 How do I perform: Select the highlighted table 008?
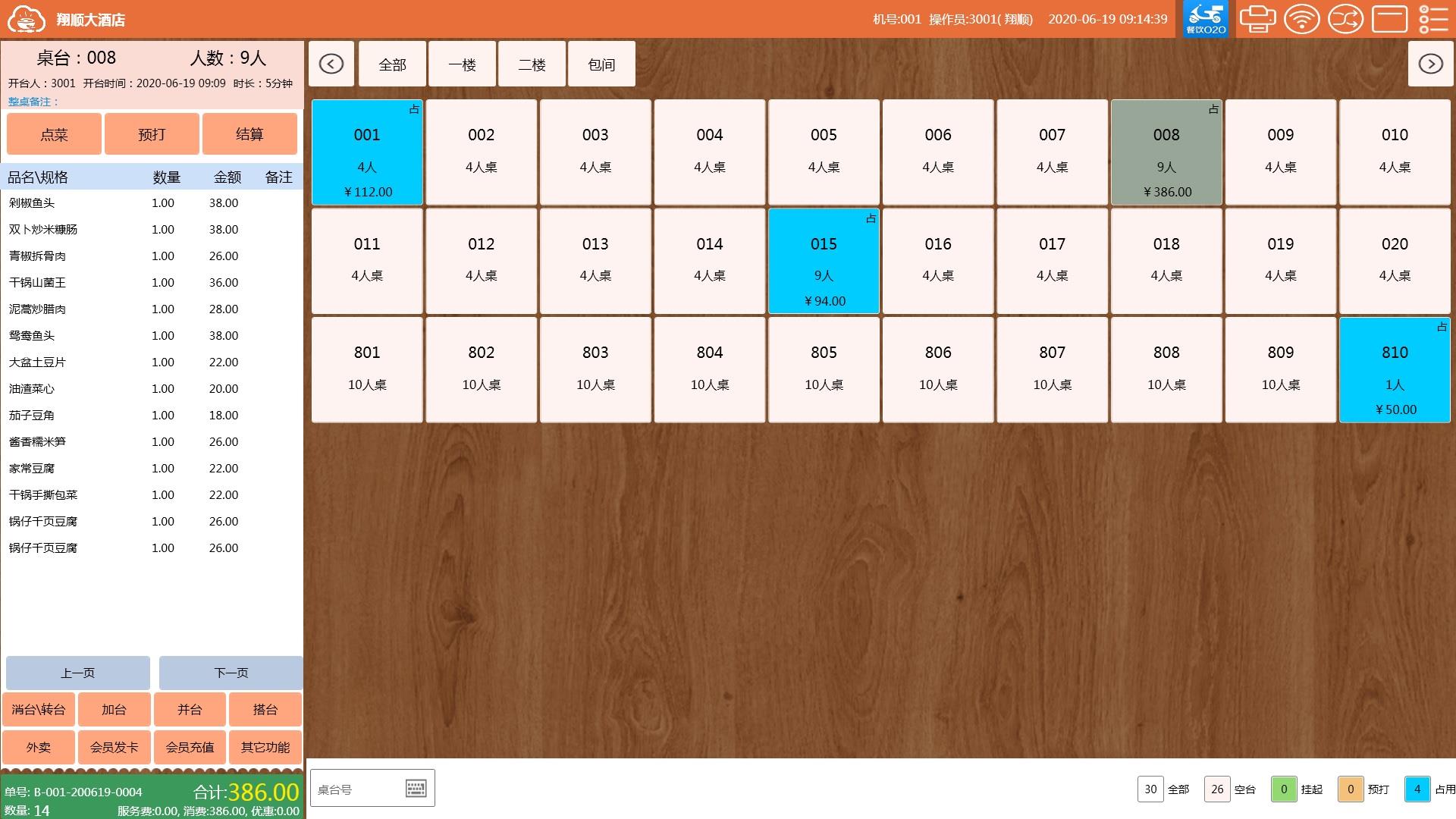coord(1166,152)
